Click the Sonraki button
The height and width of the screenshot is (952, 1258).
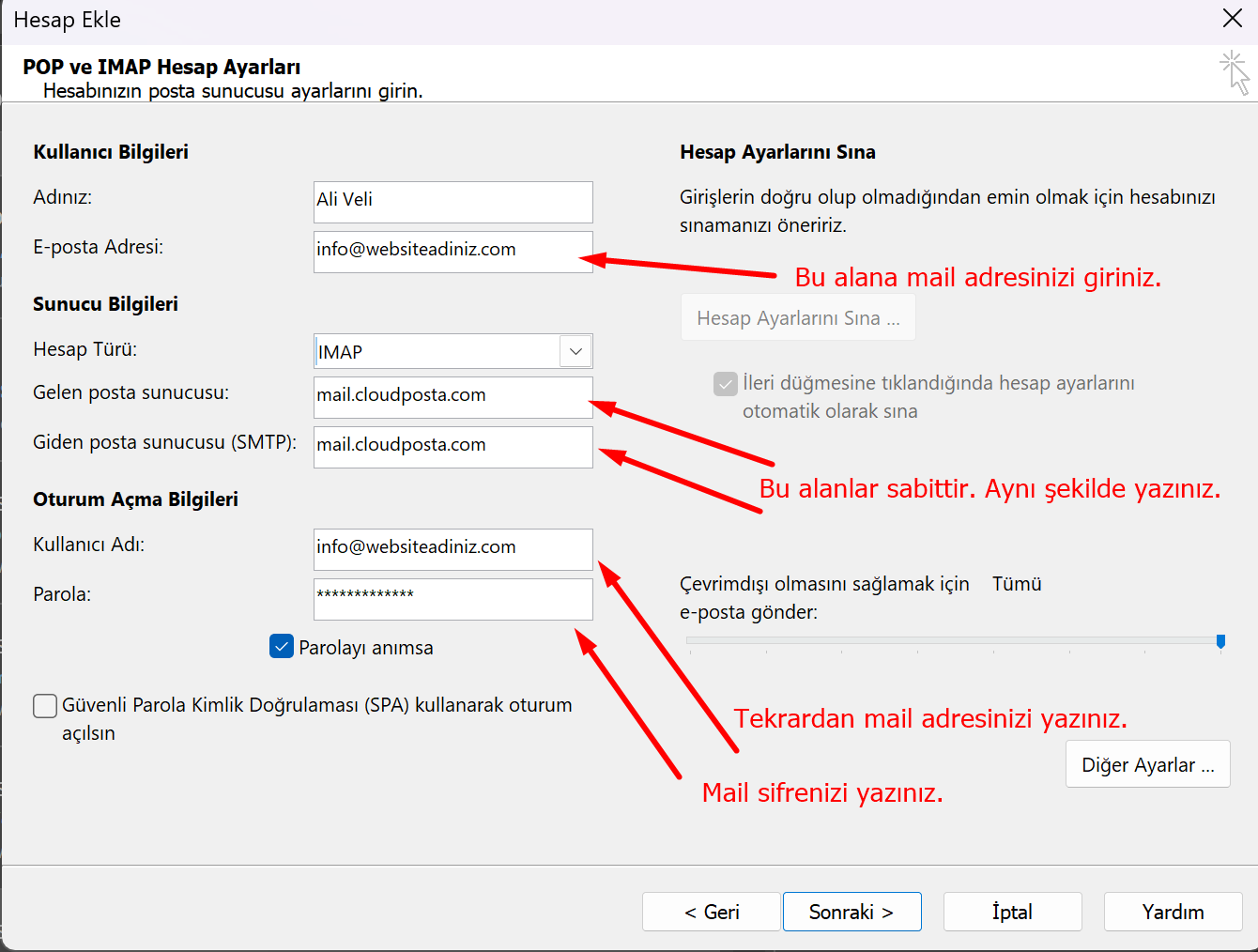851,911
